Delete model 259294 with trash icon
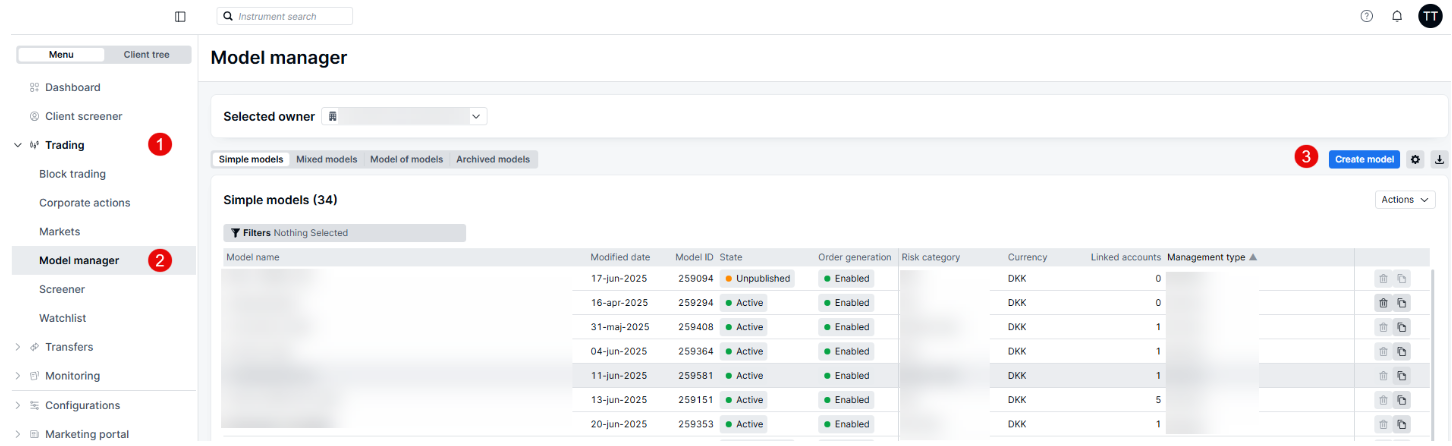 click(x=1383, y=303)
